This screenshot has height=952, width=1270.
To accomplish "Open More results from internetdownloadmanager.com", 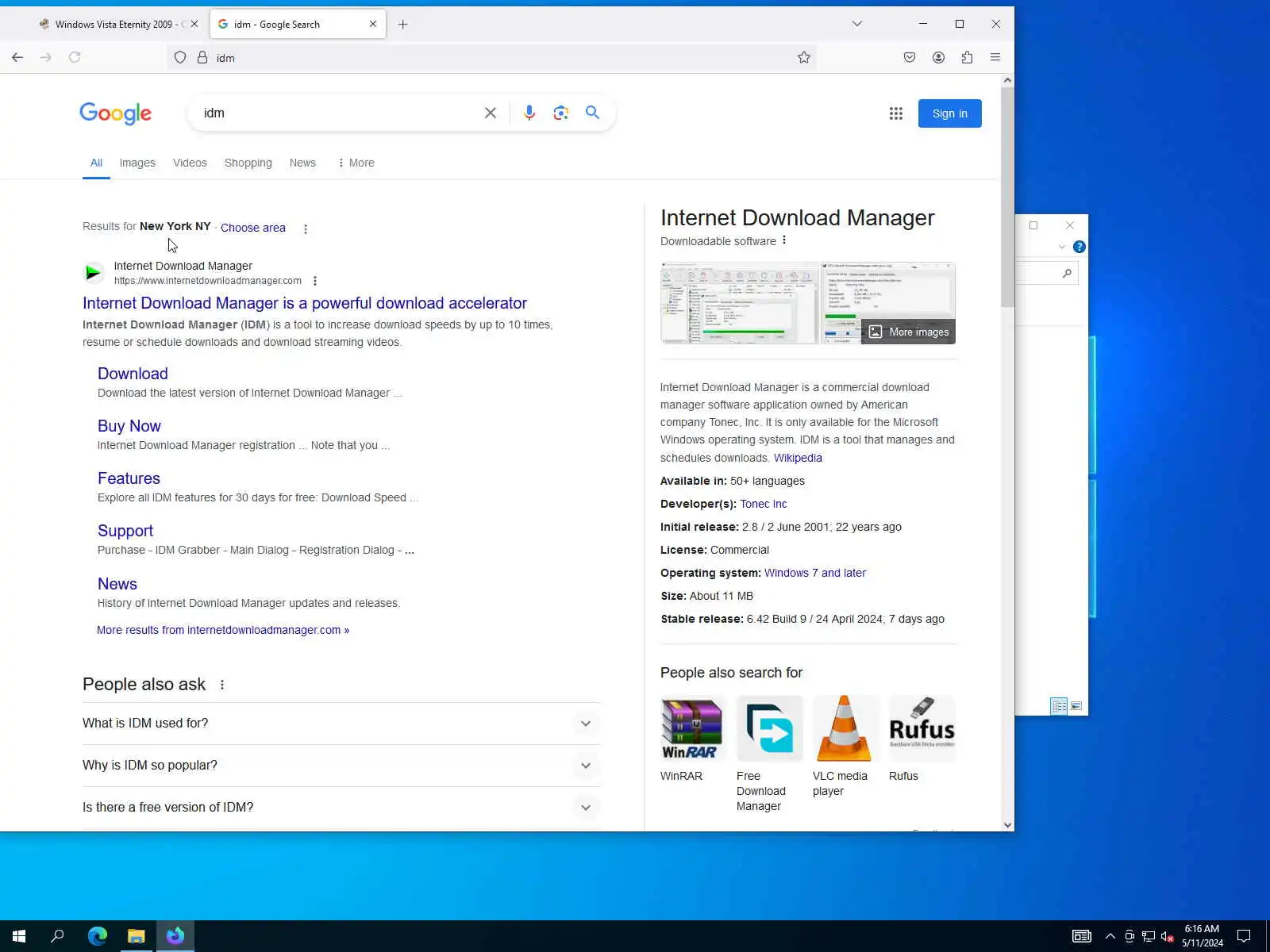I will 223,630.
